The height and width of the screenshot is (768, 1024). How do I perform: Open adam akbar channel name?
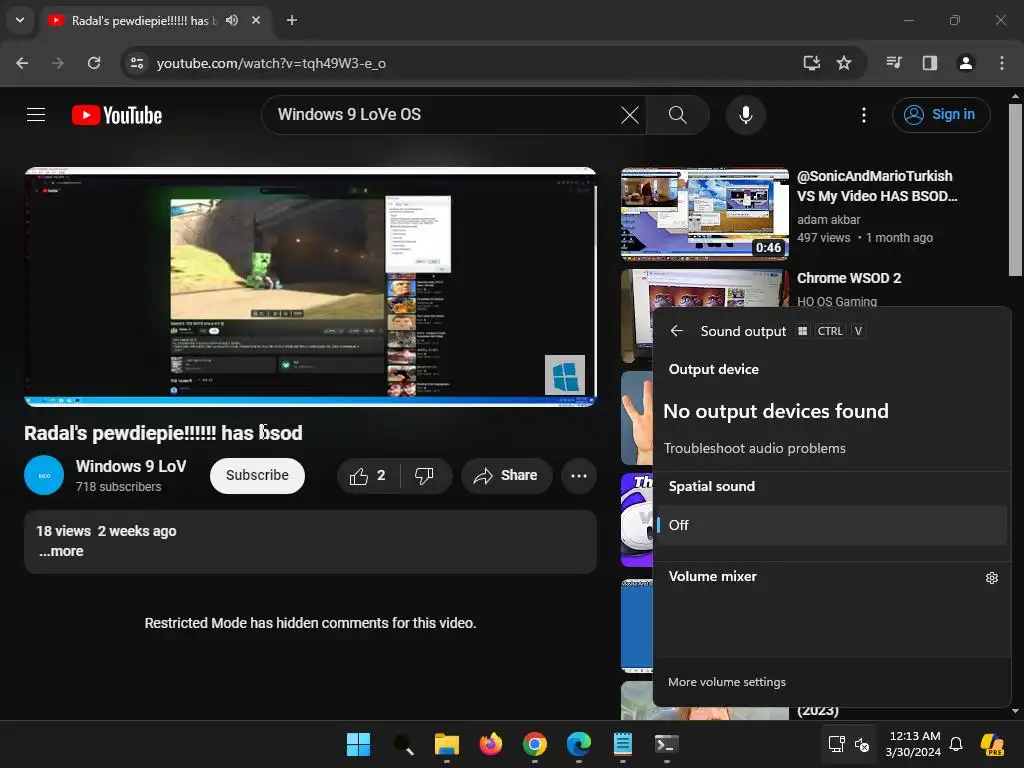(x=828, y=219)
